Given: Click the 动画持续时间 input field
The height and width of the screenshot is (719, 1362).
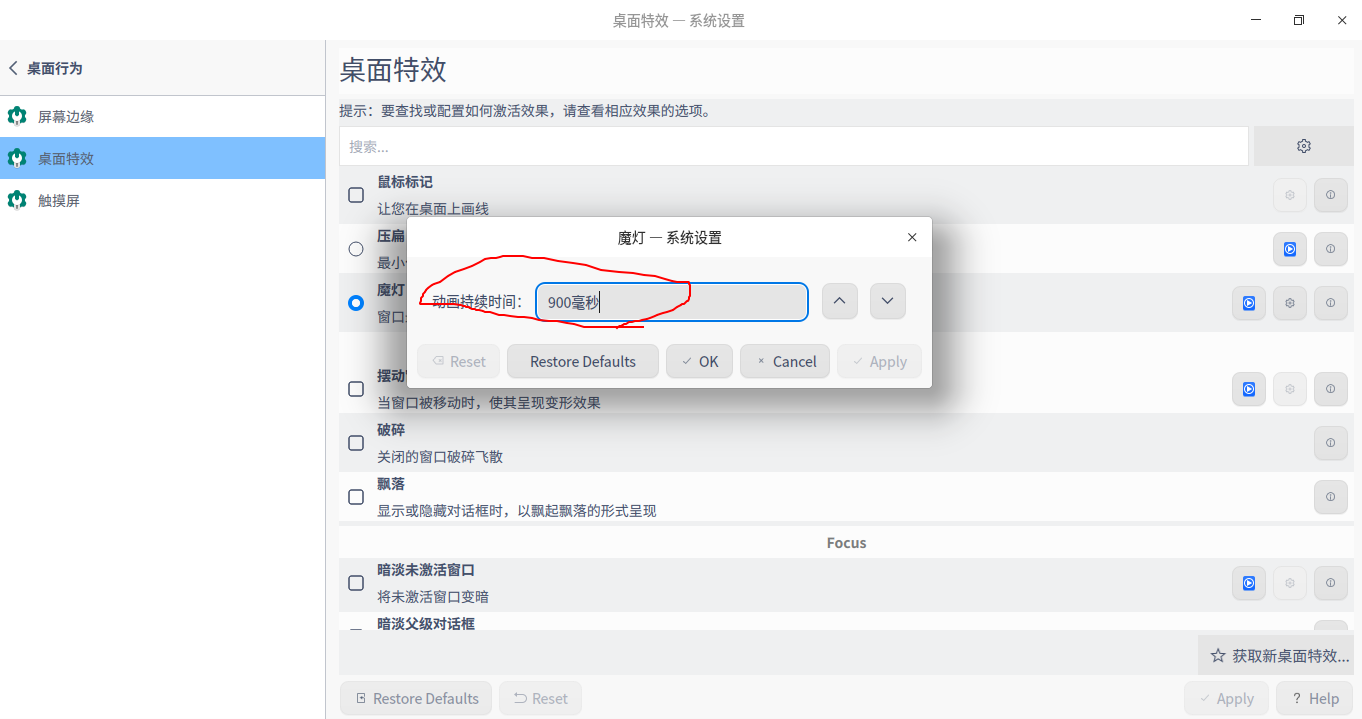Looking at the screenshot, I should (672, 302).
